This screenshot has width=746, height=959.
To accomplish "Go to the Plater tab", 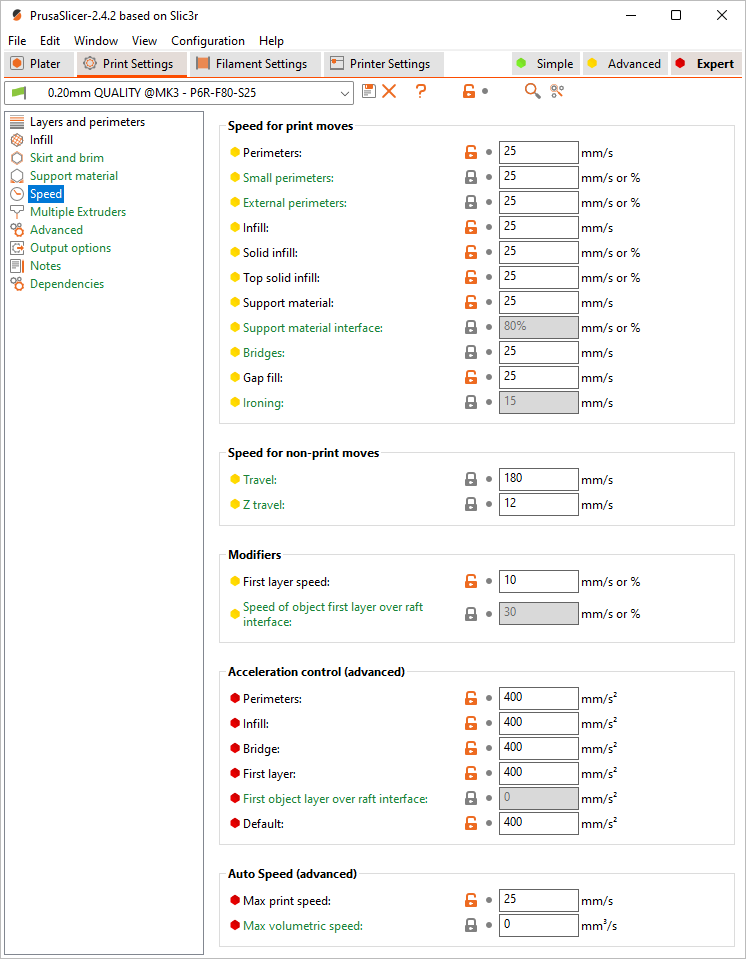I will click(39, 64).
